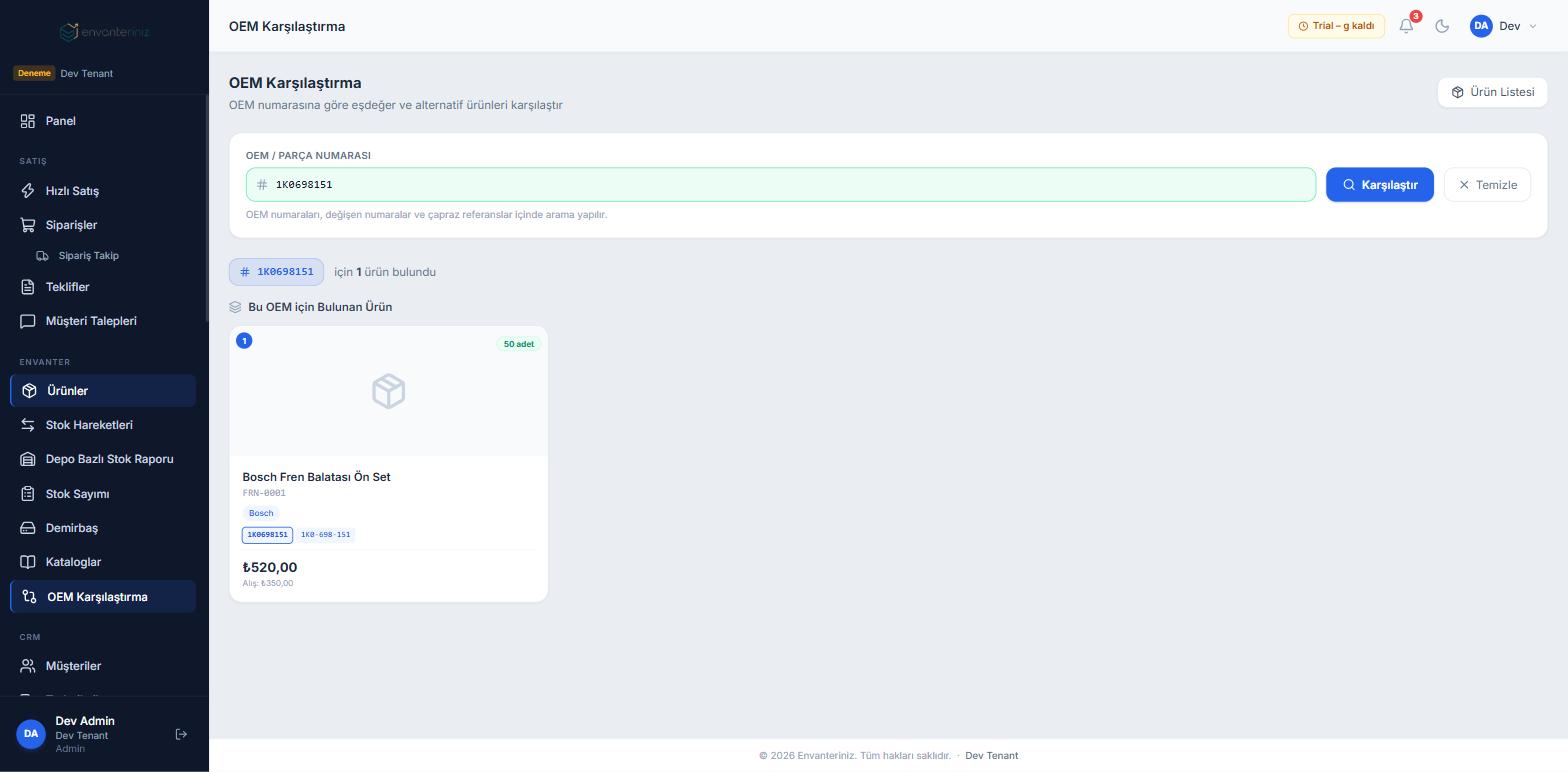Click the Demirbaş drive icon

point(28,528)
